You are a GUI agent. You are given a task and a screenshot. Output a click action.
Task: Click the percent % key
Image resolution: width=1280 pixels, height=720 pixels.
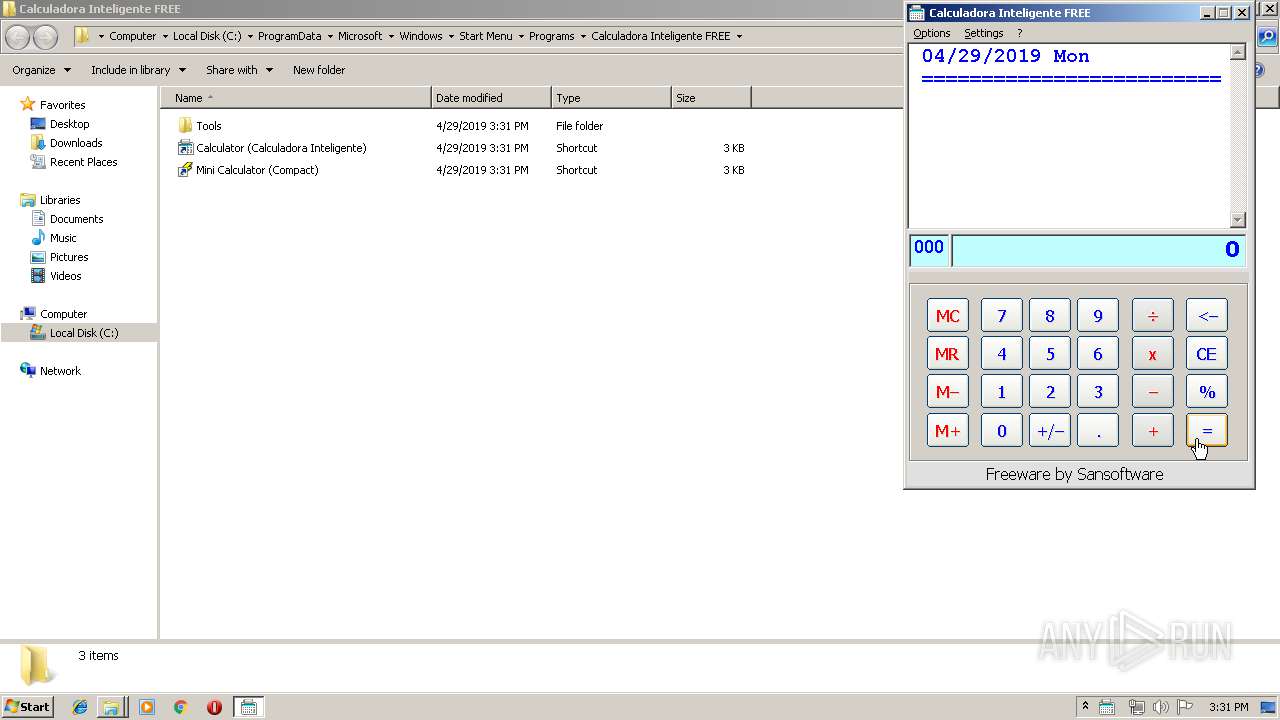[x=1206, y=392]
